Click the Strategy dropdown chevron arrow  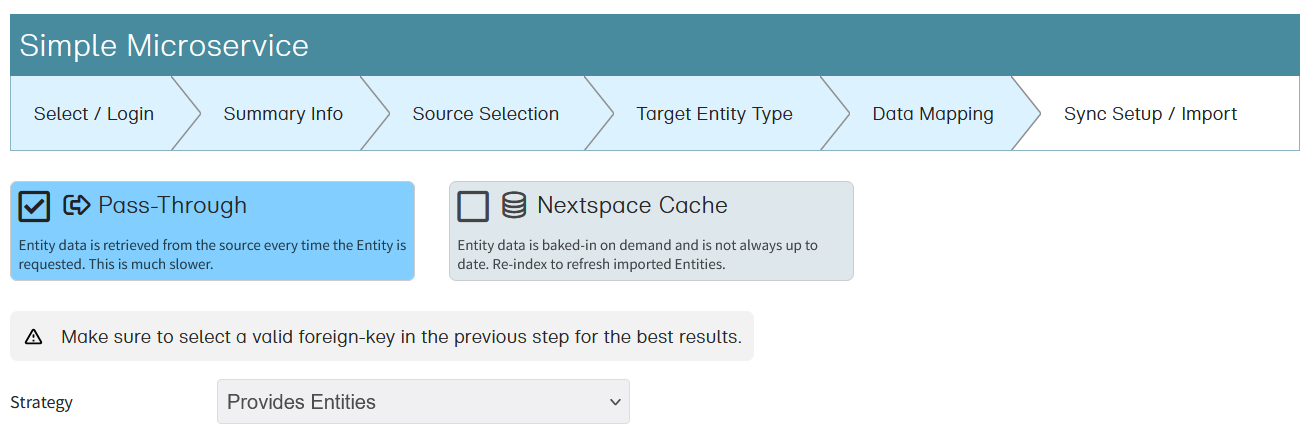(614, 402)
